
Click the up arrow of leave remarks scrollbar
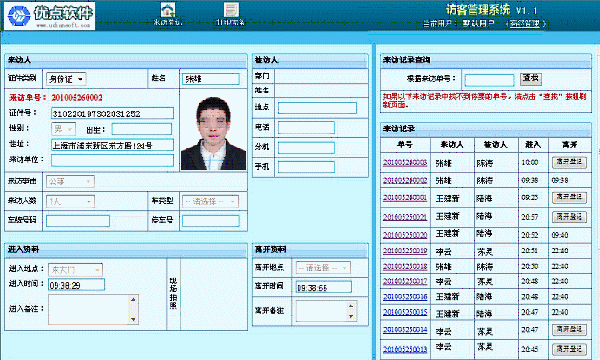[351, 306]
